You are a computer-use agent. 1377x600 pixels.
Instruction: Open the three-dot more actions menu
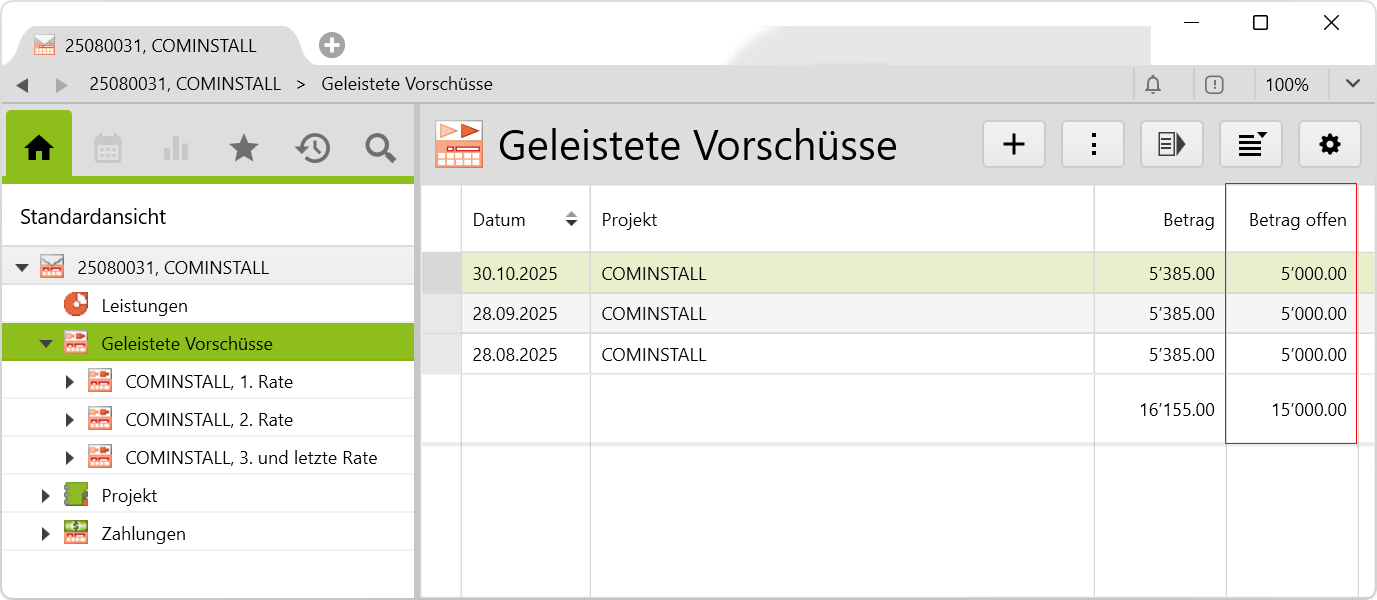(1093, 145)
